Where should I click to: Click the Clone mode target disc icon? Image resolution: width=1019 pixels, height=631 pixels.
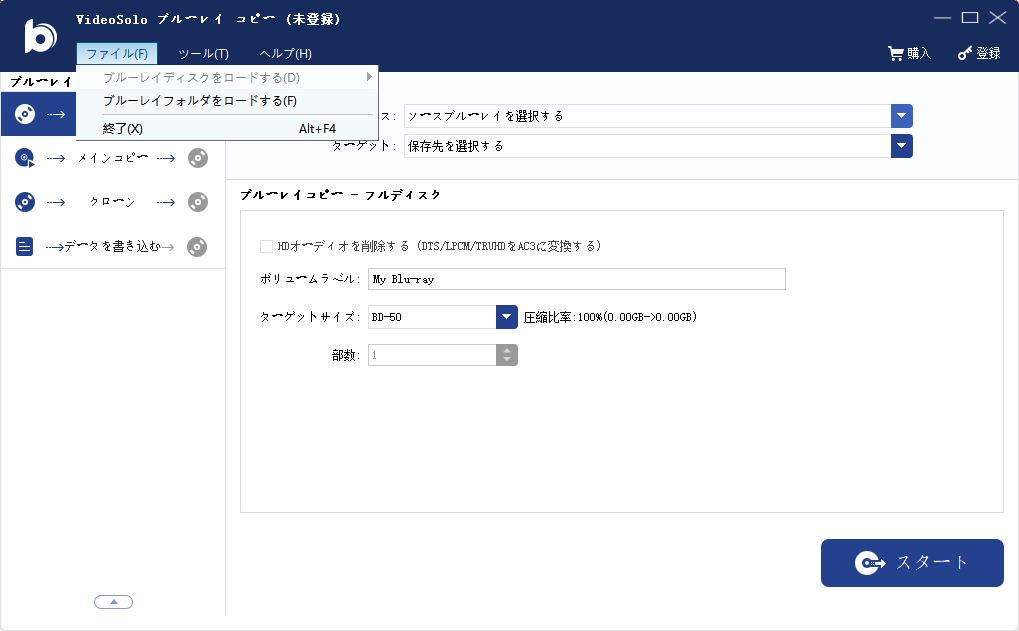point(198,202)
